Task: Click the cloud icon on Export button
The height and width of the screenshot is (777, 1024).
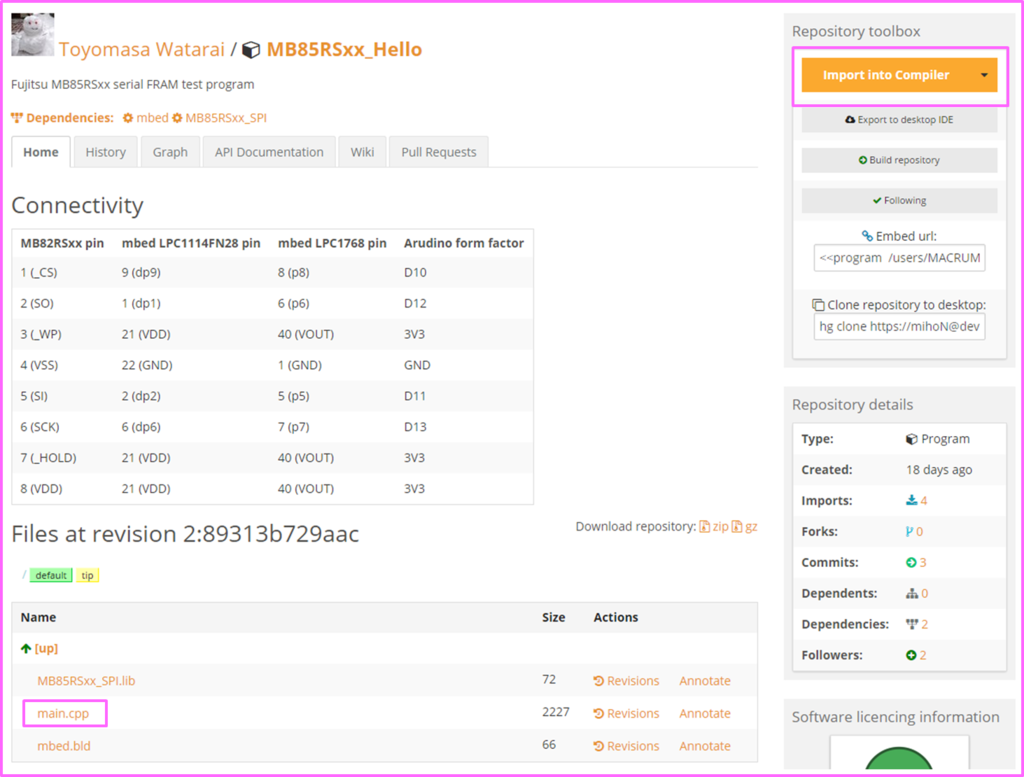Action: click(850, 120)
